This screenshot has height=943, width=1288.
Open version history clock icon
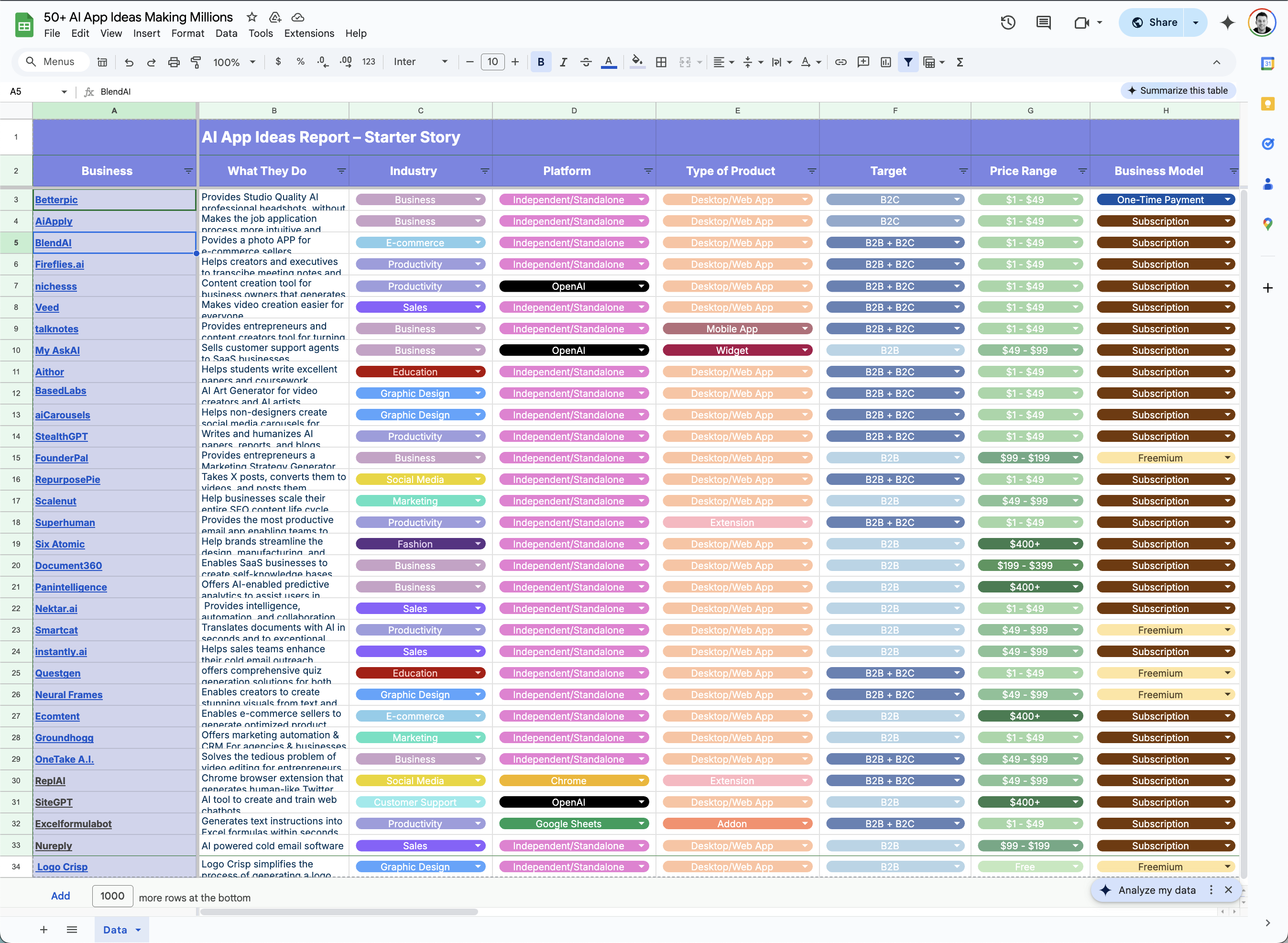click(x=1008, y=22)
